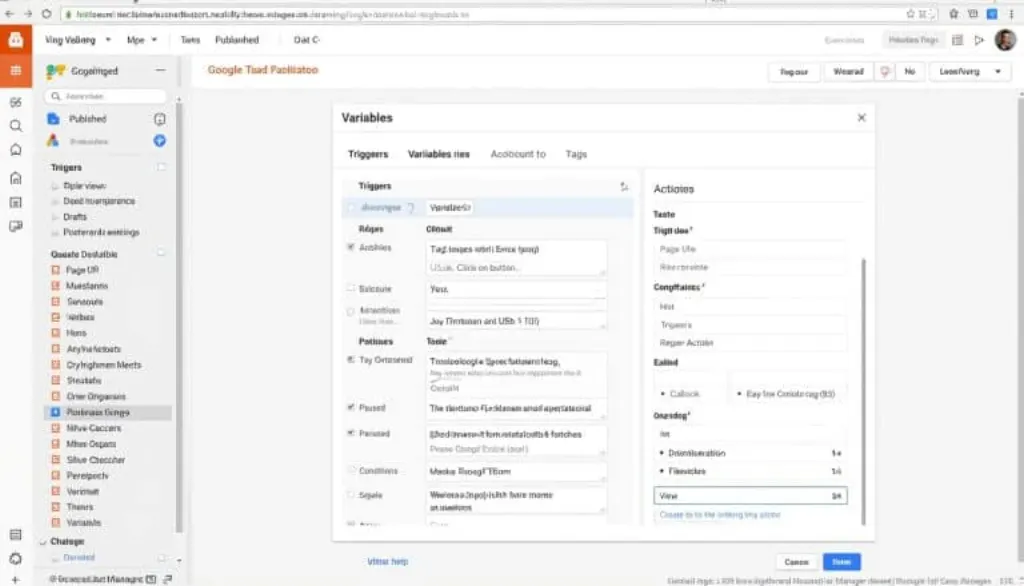Open the LeesNverg dropdown arrow
The width and height of the screenshot is (1024, 586).
(x=998, y=71)
